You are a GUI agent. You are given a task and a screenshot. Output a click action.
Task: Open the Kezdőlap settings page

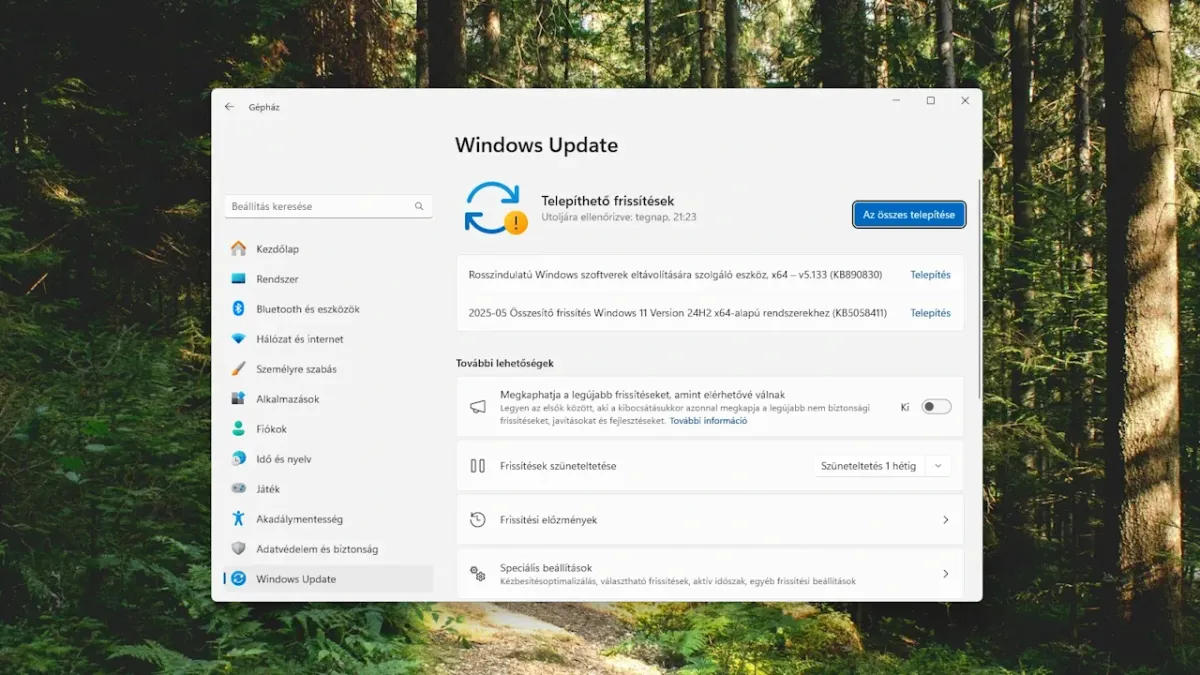(328, 249)
